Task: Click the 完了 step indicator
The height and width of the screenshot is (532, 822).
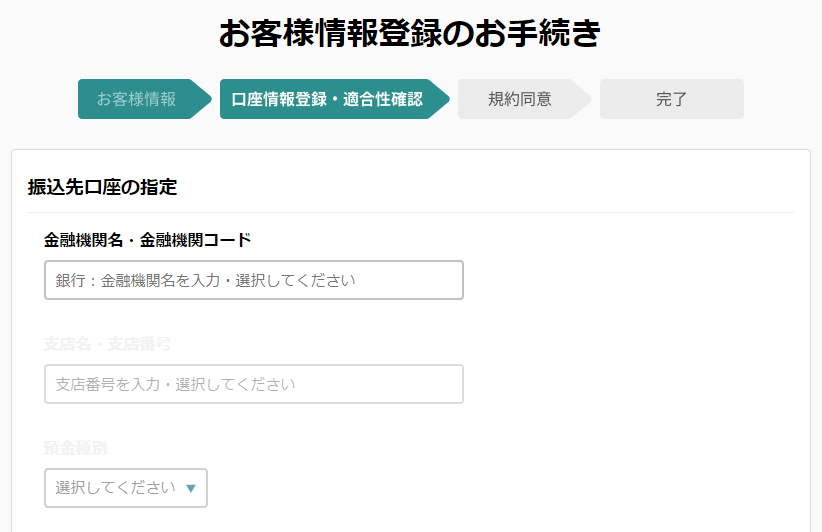Action: [x=672, y=99]
